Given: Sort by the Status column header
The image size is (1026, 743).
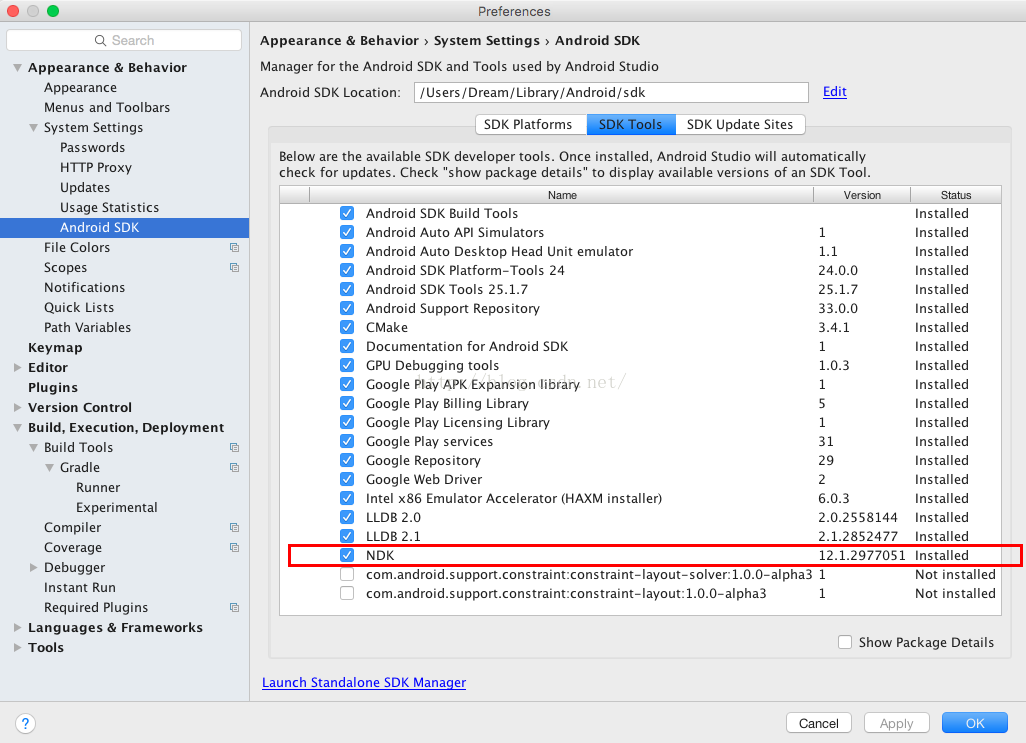Looking at the screenshot, I should [955, 195].
